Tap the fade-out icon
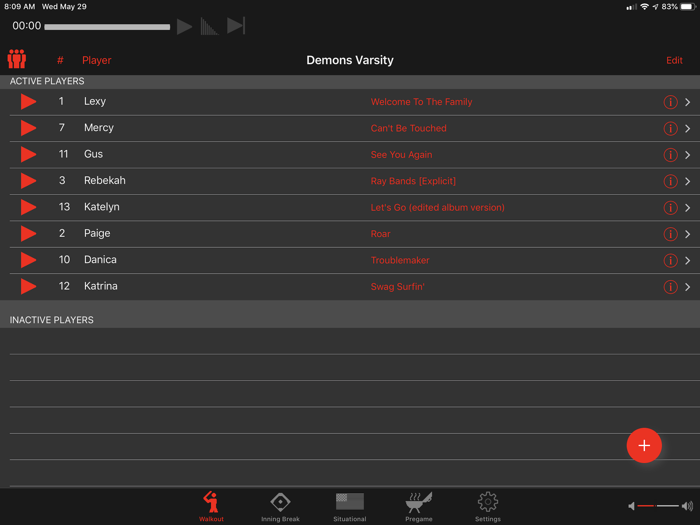The image size is (700, 525). [209, 26]
